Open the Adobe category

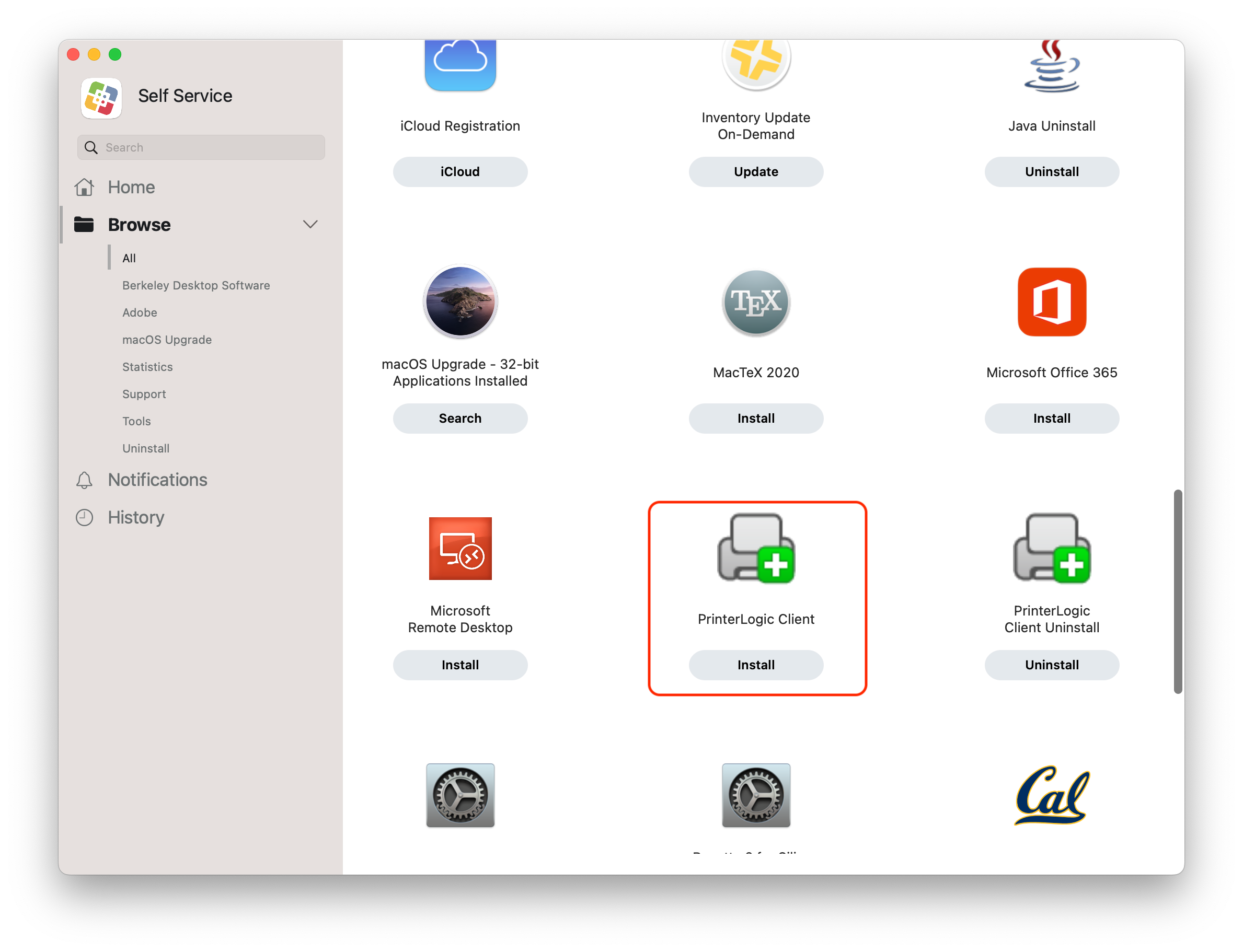(140, 313)
